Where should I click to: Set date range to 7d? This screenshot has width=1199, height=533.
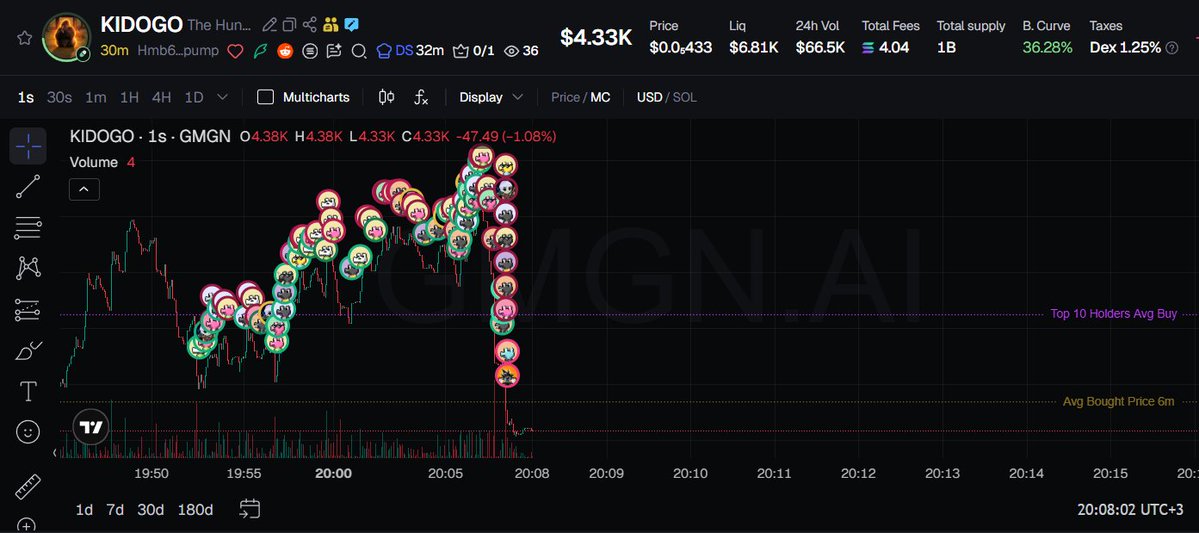(115, 509)
